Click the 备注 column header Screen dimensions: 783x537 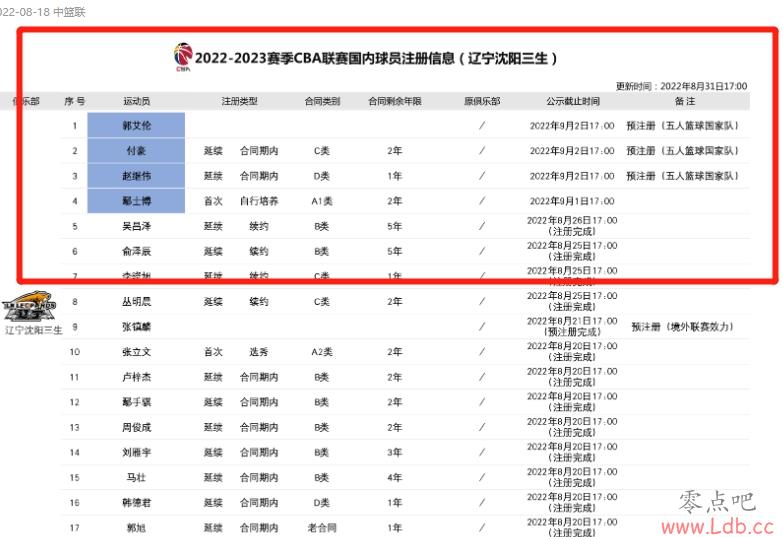685,101
